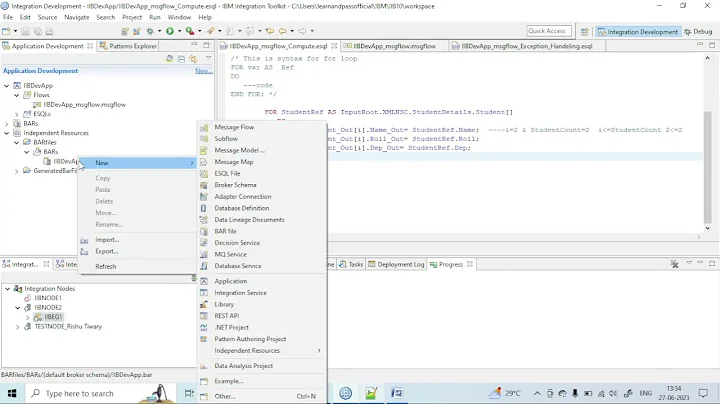Collapse the IIBNODE2 integration node
This screenshot has height=404, width=720.
(17, 308)
